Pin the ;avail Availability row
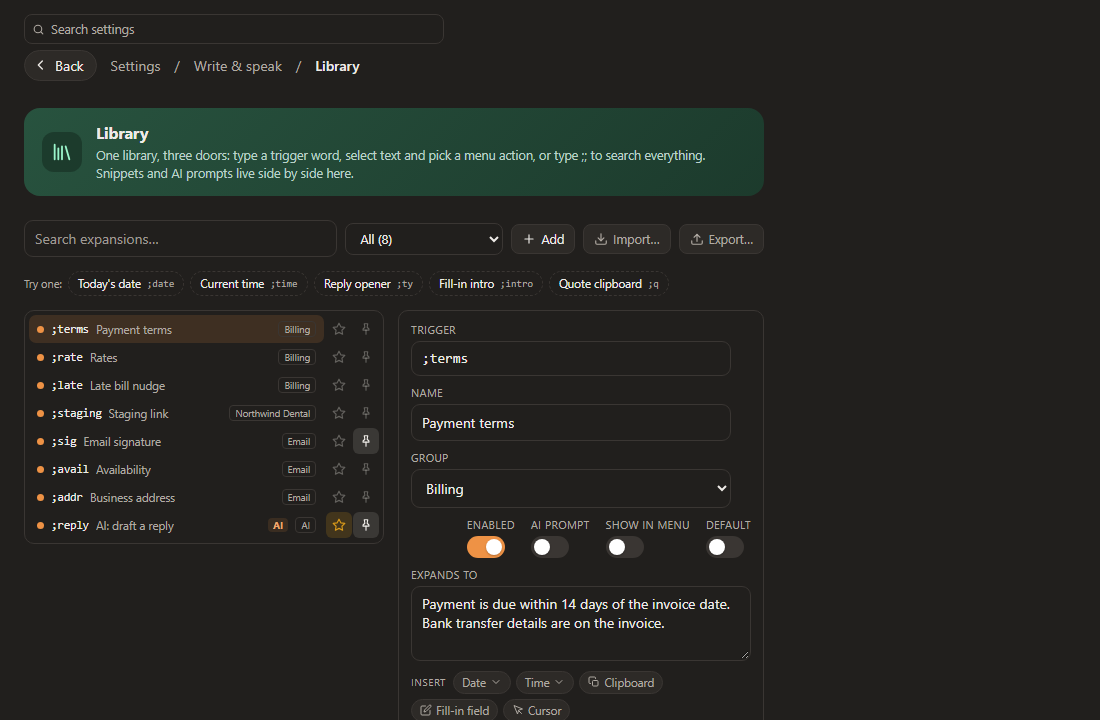This screenshot has height=720, width=1100. point(365,469)
